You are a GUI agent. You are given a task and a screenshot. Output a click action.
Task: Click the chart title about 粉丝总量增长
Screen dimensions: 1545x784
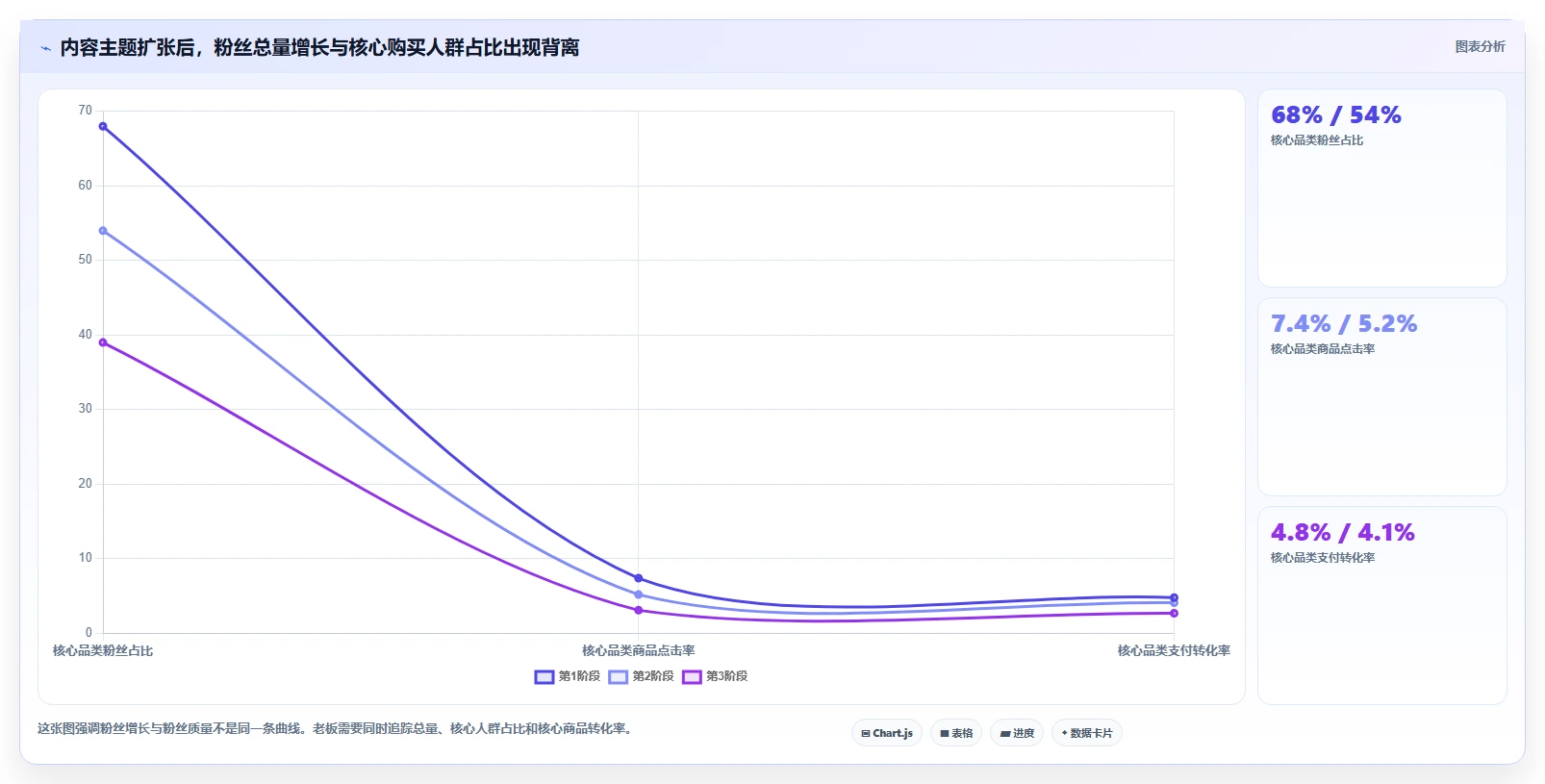[x=319, y=47]
